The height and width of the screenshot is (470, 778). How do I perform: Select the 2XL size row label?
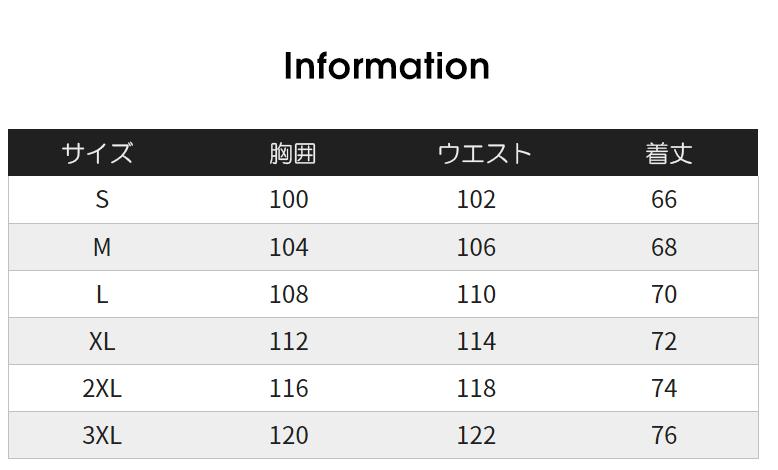coord(102,388)
